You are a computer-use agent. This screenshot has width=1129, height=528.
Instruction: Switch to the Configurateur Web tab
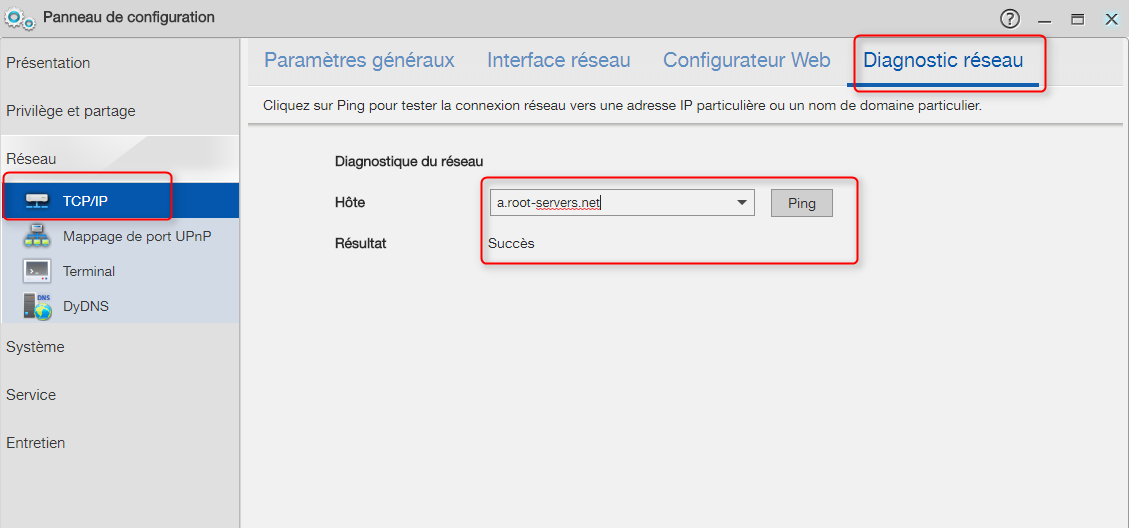747,60
